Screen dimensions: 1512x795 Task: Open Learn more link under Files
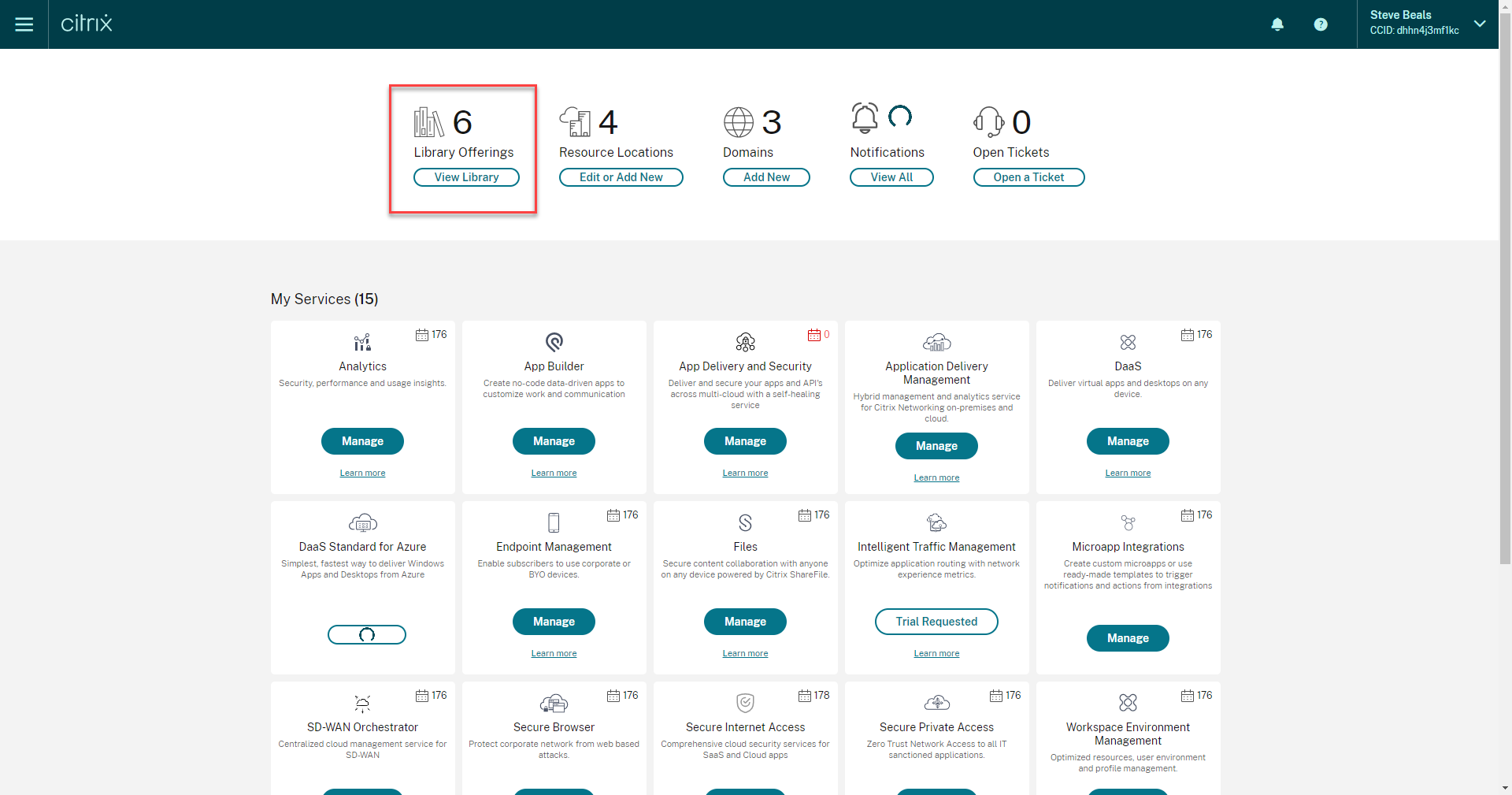[745, 654]
